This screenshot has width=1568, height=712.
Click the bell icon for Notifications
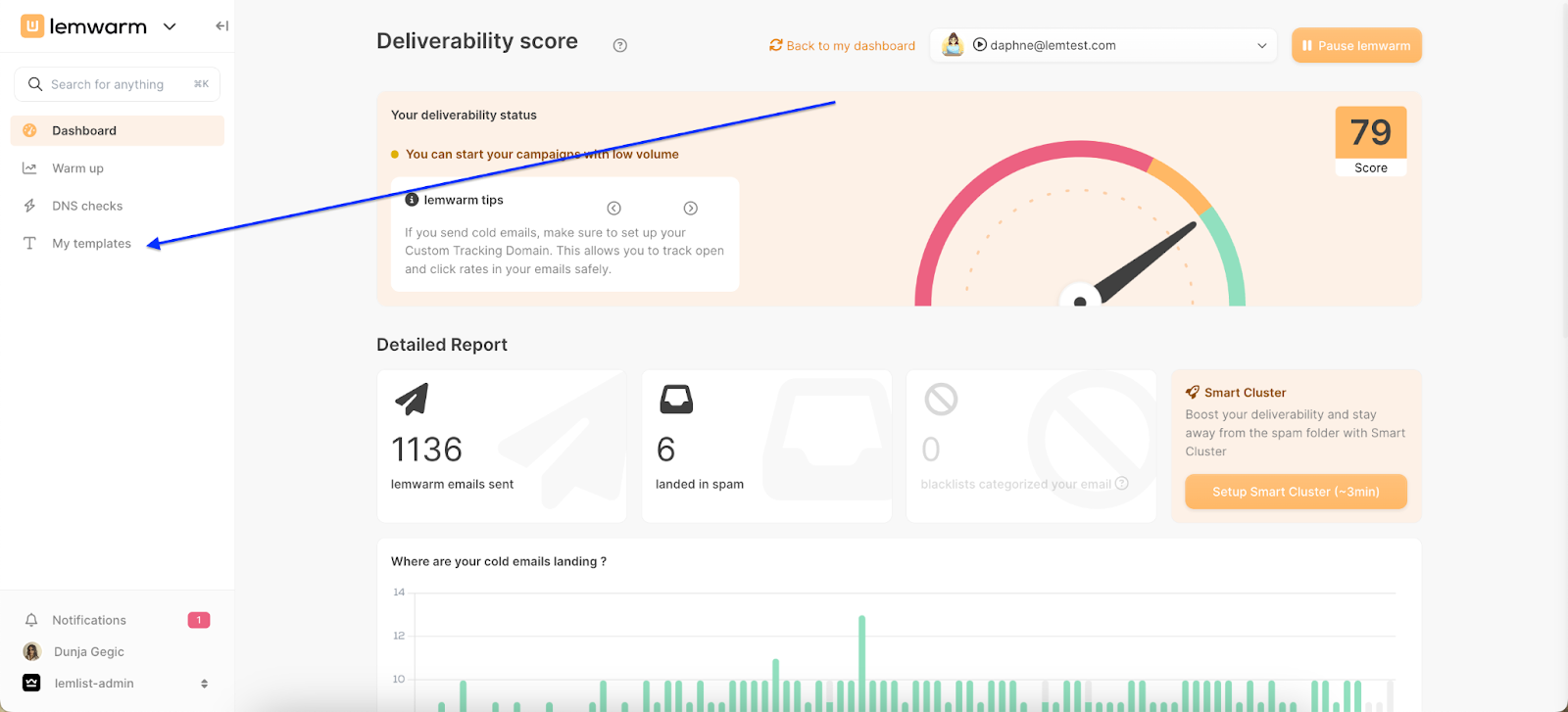[31, 620]
